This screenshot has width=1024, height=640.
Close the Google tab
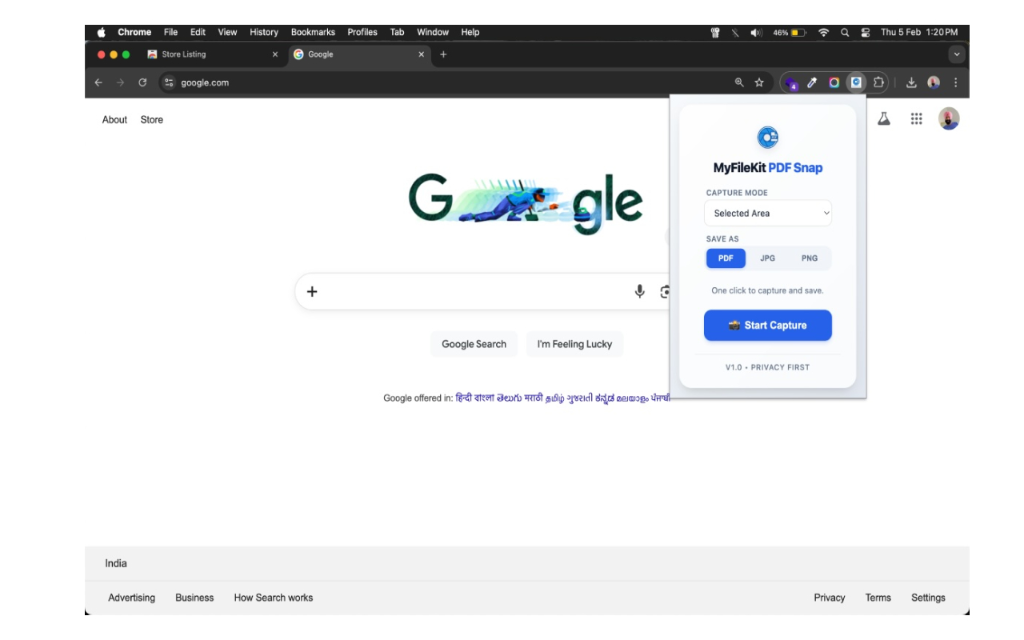point(421,54)
